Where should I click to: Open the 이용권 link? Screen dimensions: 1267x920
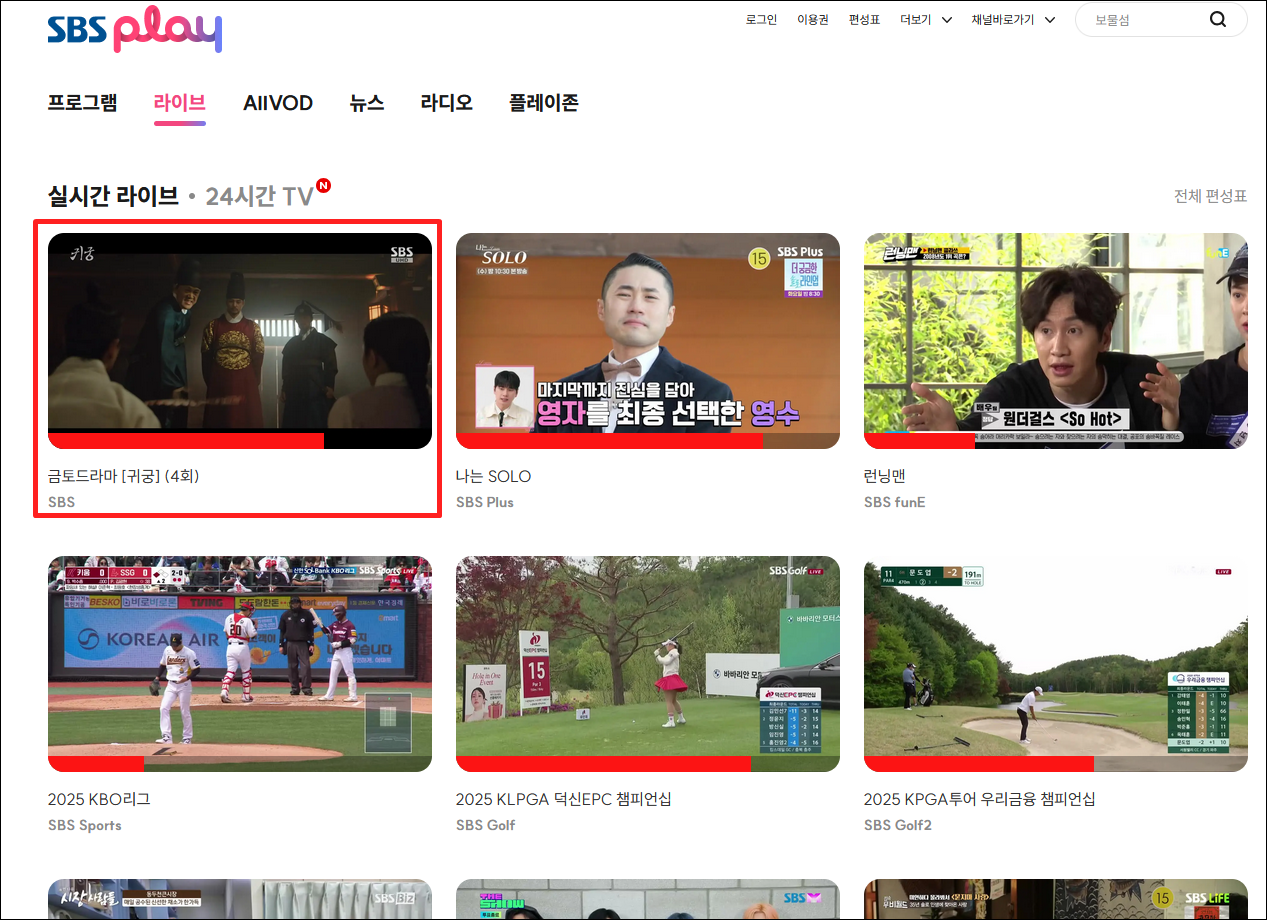[x=813, y=20]
